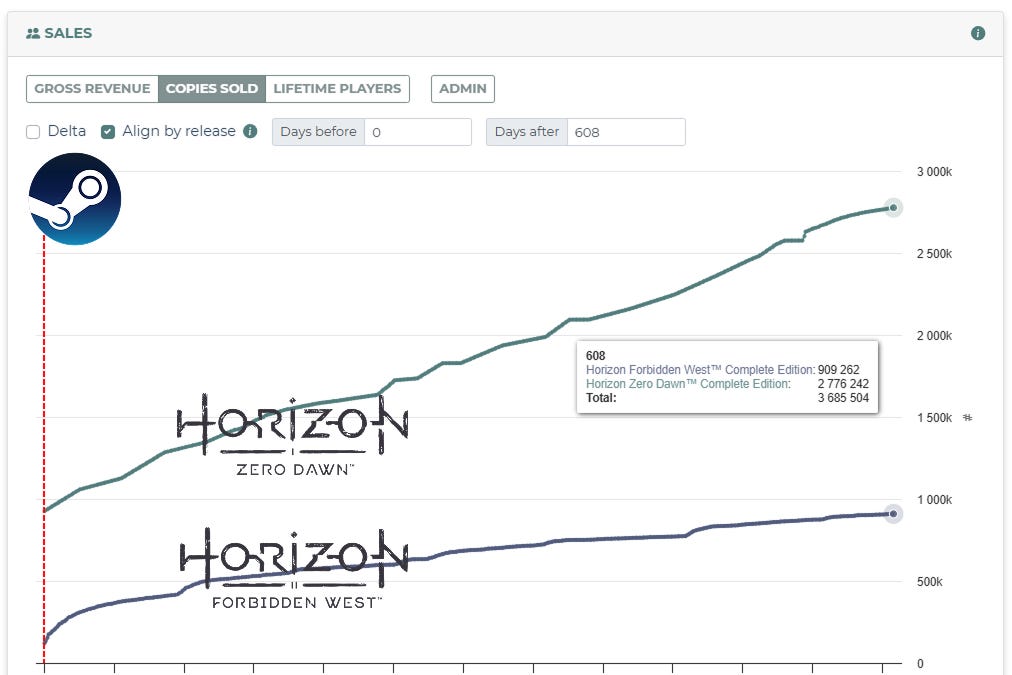Click the Sales people icon in header

32,33
